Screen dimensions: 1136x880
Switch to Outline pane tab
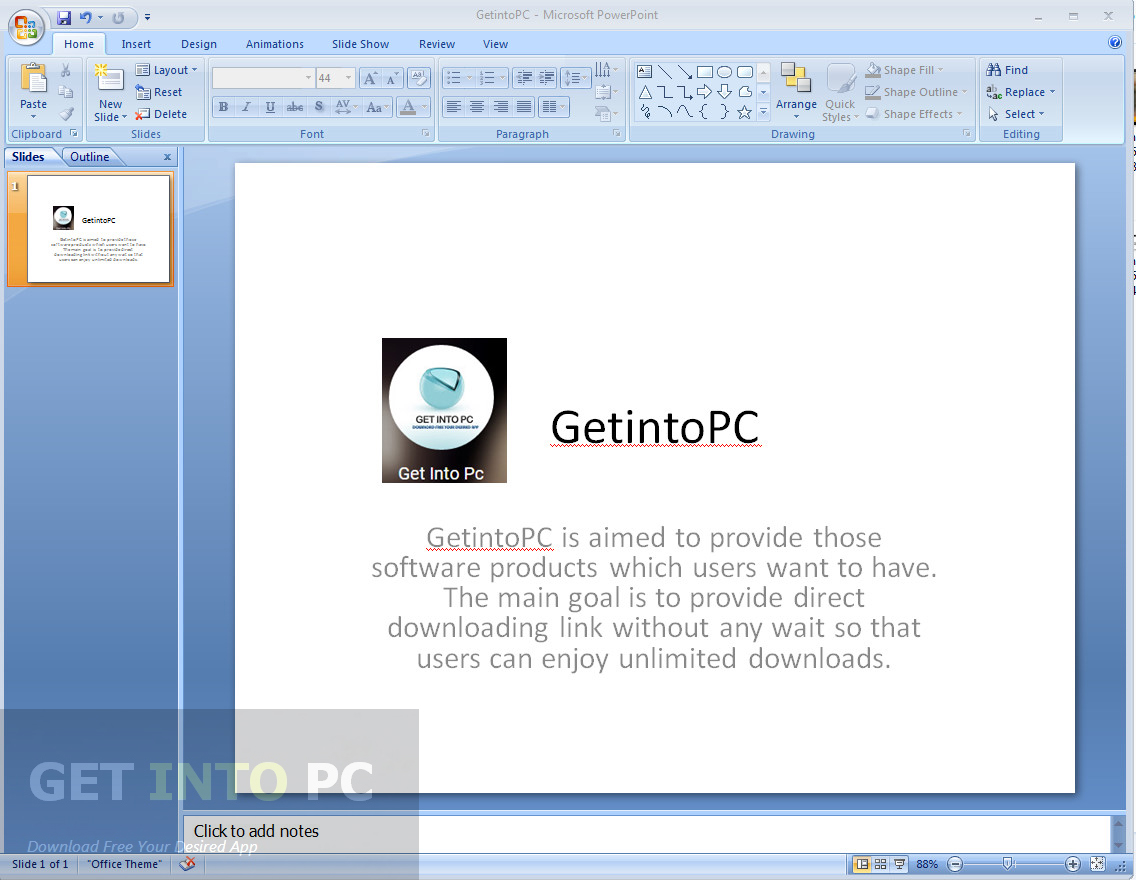coord(90,156)
